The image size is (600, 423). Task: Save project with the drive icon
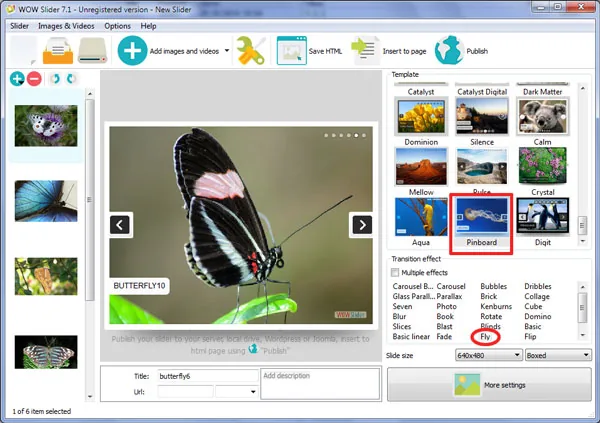click(x=92, y=51)
